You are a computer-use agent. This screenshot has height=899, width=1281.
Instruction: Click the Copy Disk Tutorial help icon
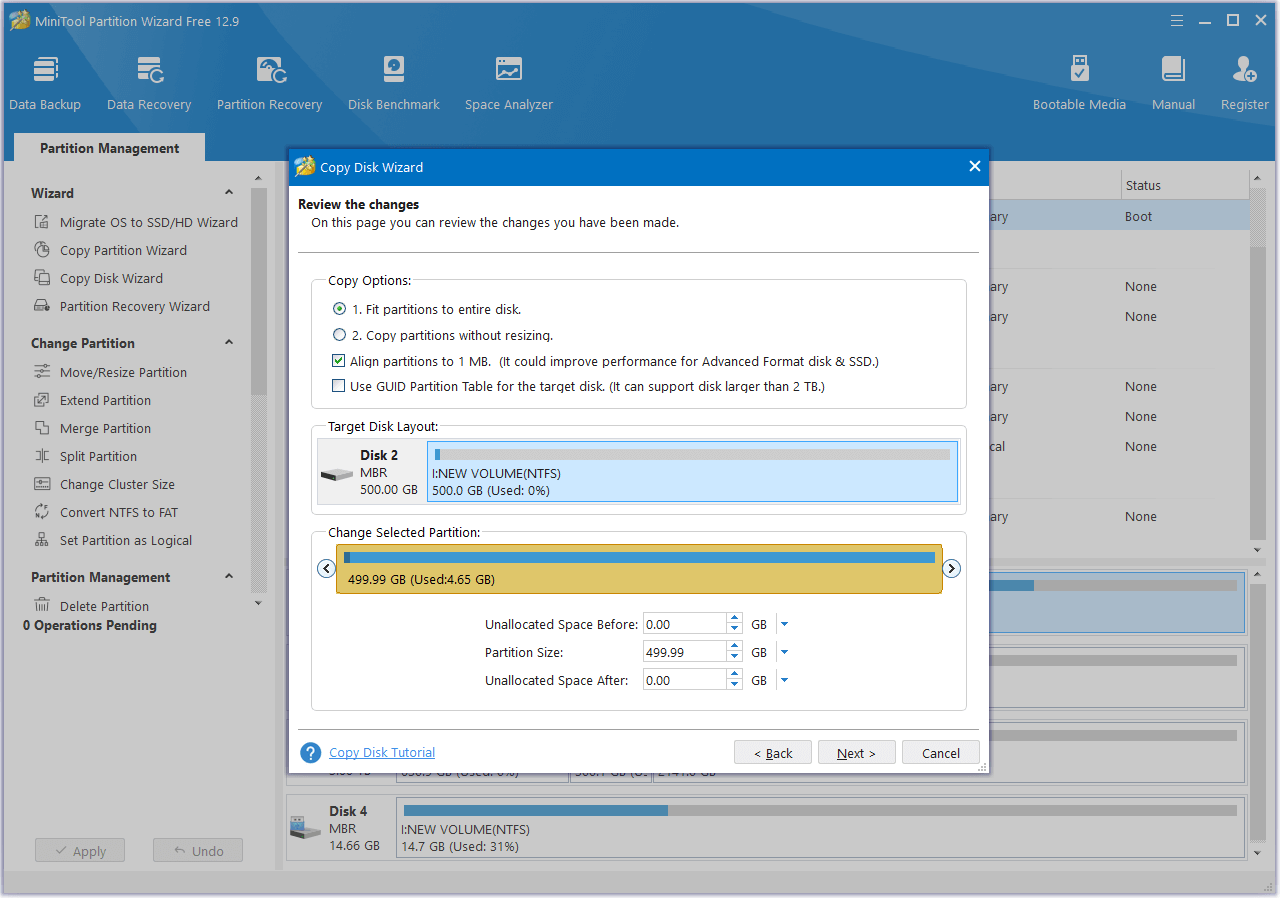coord(311,753)
